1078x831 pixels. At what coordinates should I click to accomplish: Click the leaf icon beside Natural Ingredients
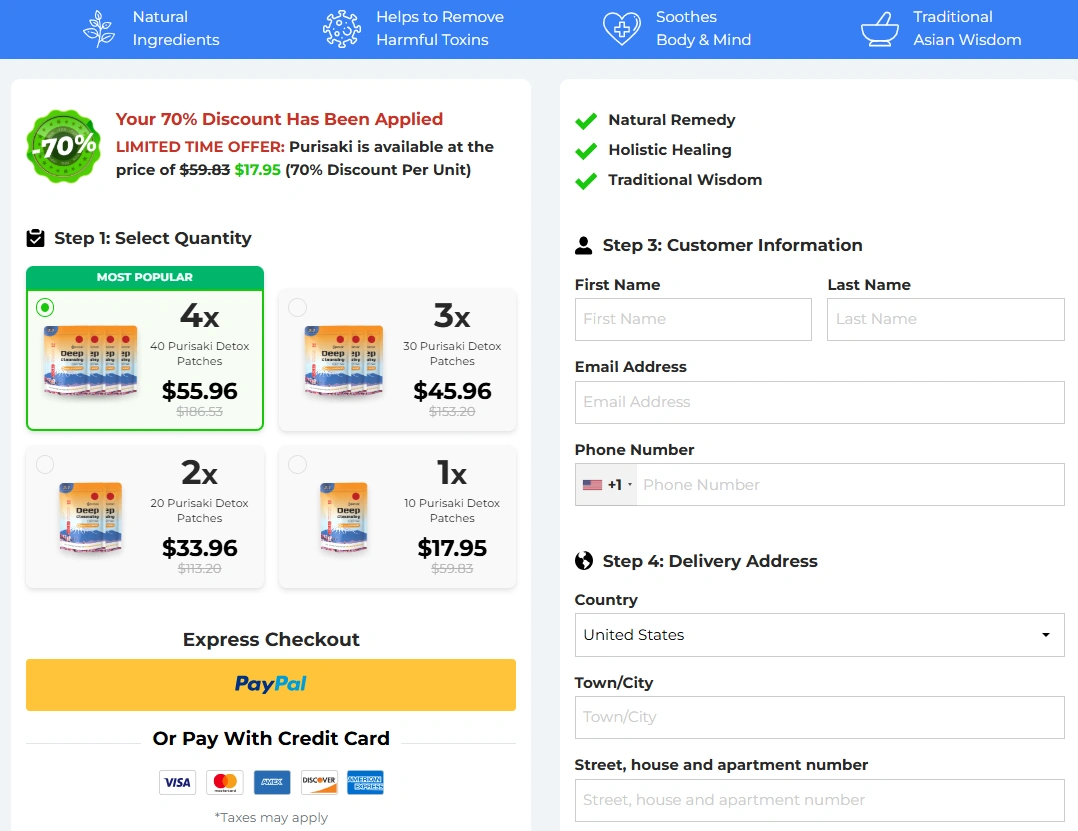[x=98, y=29]
